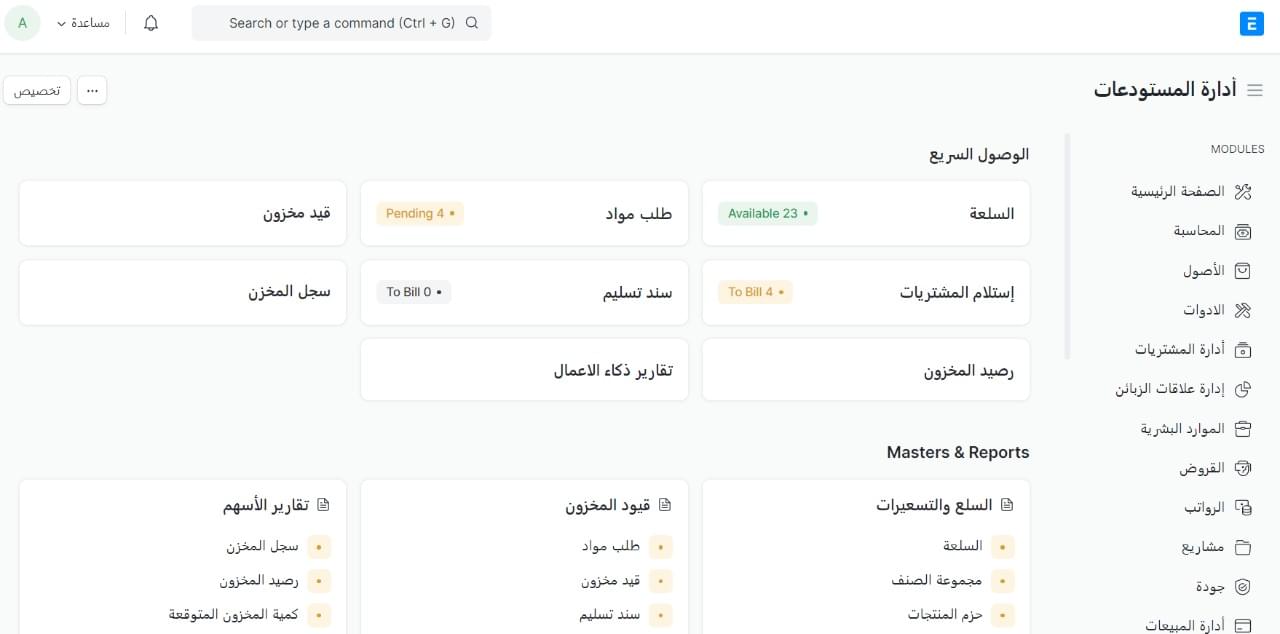This screenshot has width=1280, height=634.
Task: Click the المحاسبة module icon
Action: point(1243,231)
